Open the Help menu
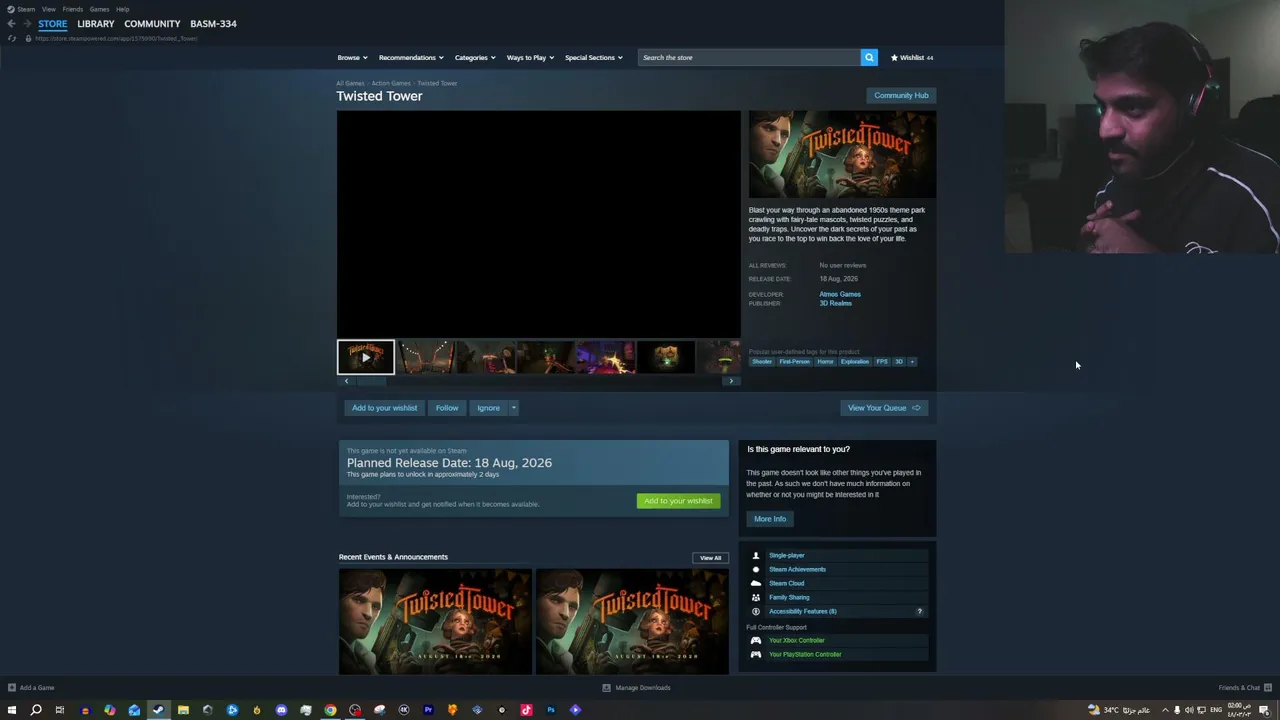The width and height of the screenshot is (1280, 720). [x=122, y=9]
